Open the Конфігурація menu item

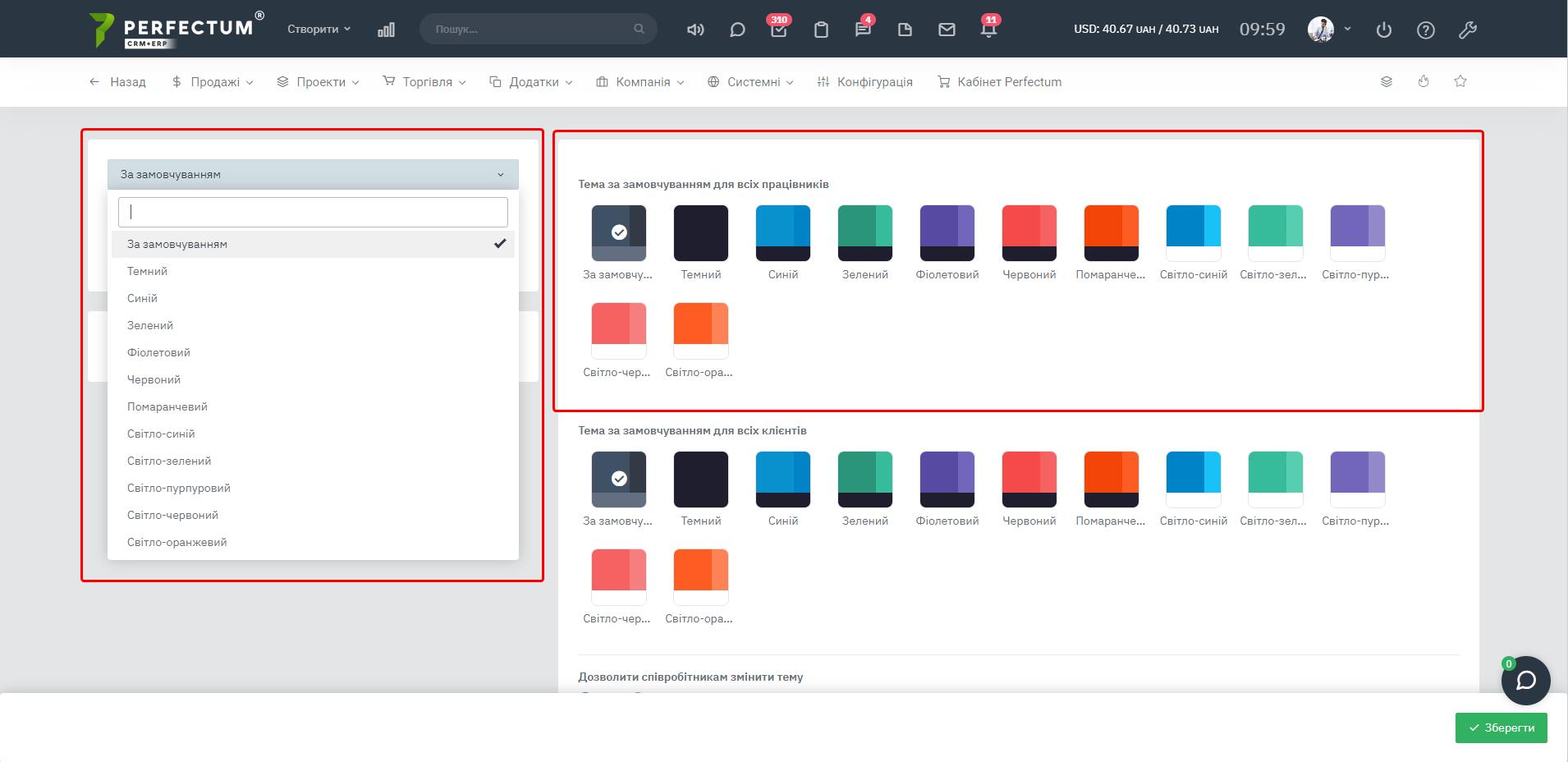[865, 82]
